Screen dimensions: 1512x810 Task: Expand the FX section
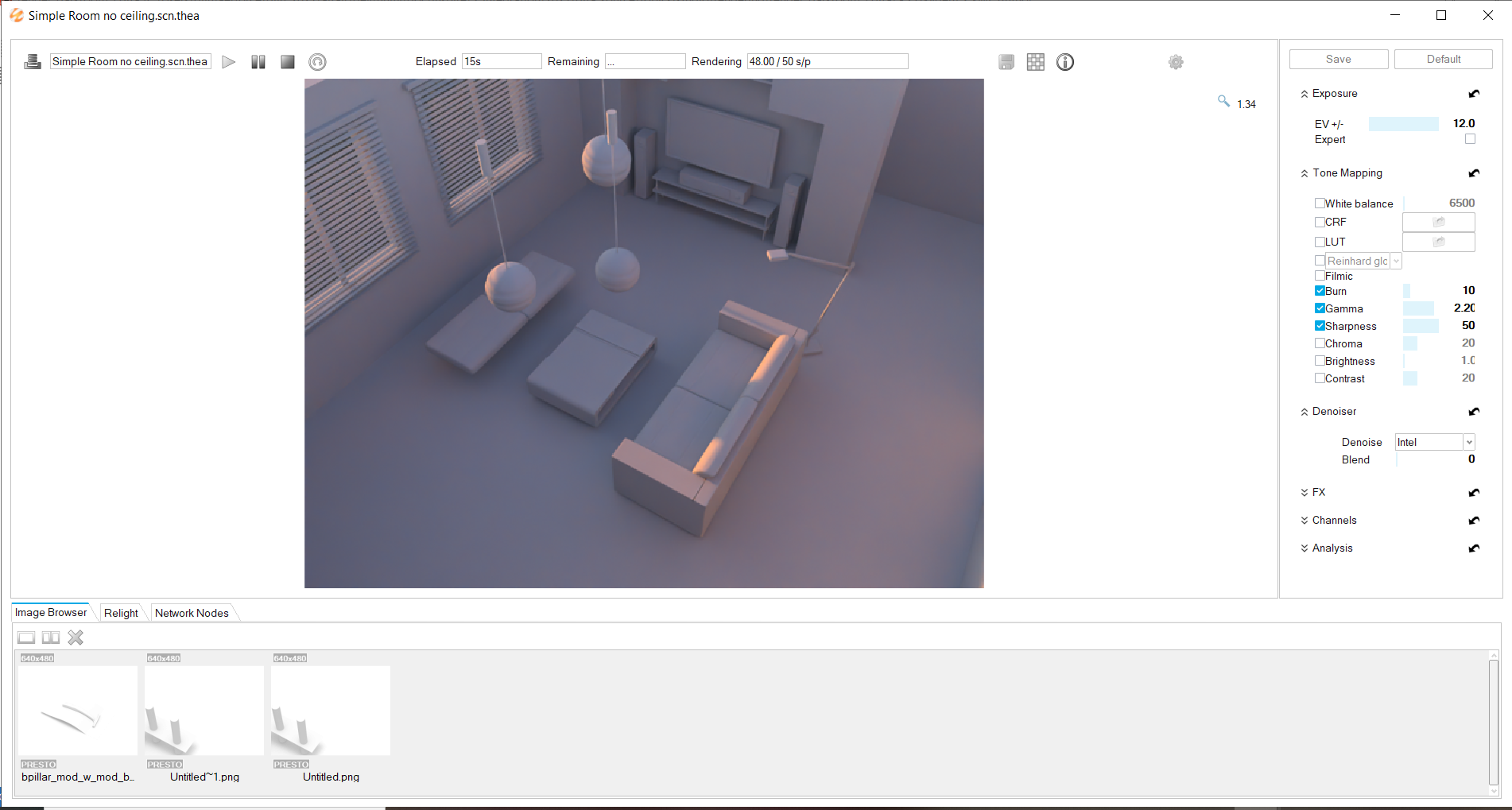pyautogui.click(x=1318, y=492)
